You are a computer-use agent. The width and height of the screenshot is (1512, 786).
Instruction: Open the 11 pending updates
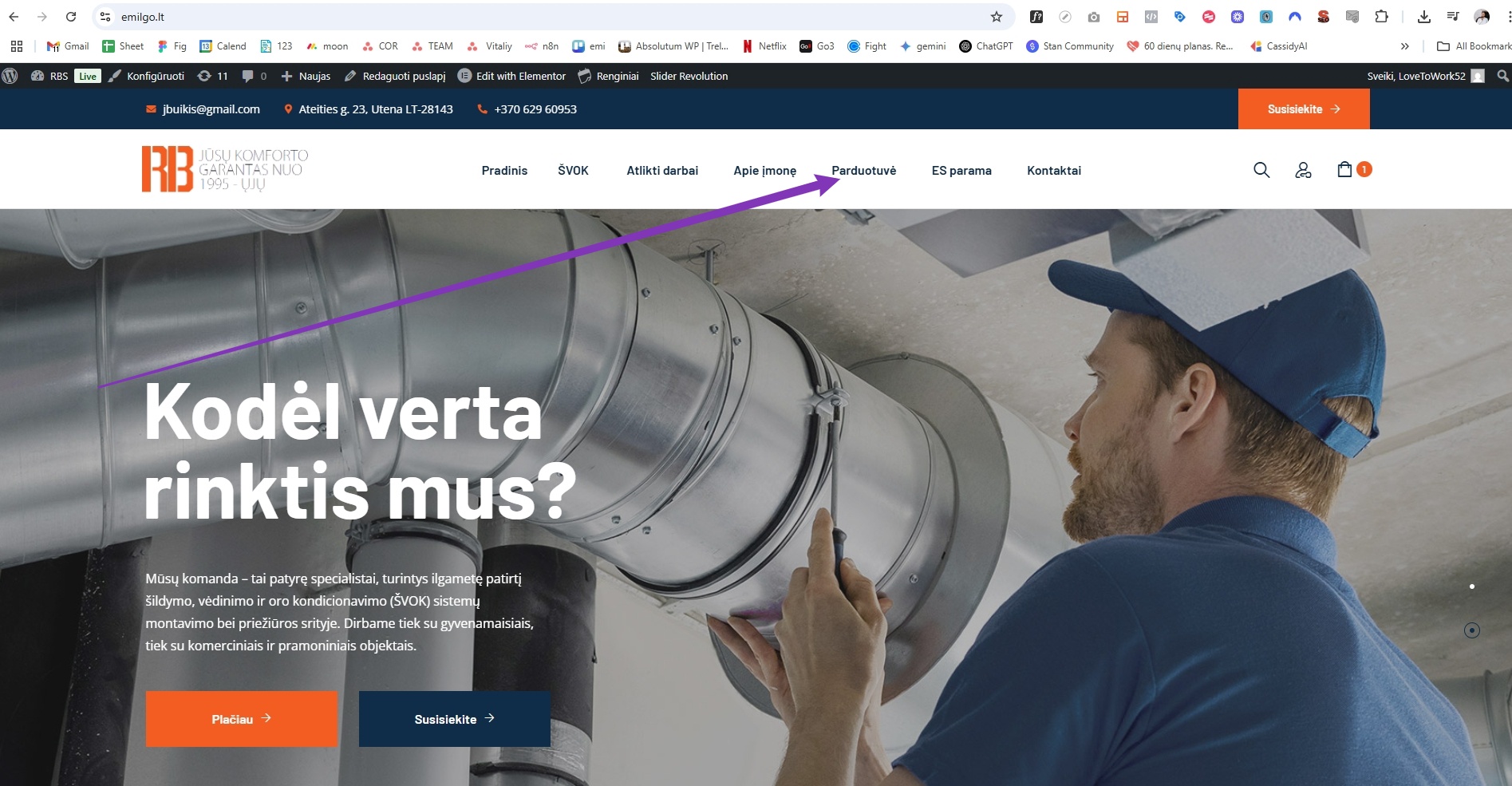tap(213, 76)
